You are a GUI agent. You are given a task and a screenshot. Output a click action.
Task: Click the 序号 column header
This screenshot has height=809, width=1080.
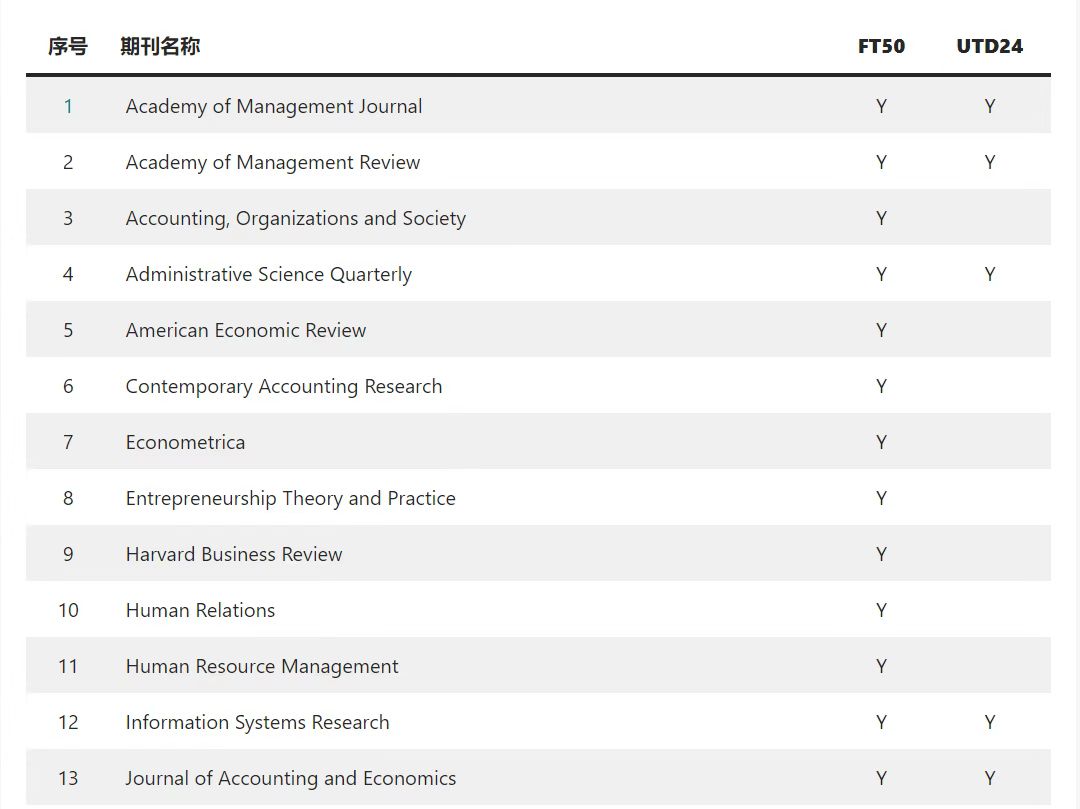point(68,46)
